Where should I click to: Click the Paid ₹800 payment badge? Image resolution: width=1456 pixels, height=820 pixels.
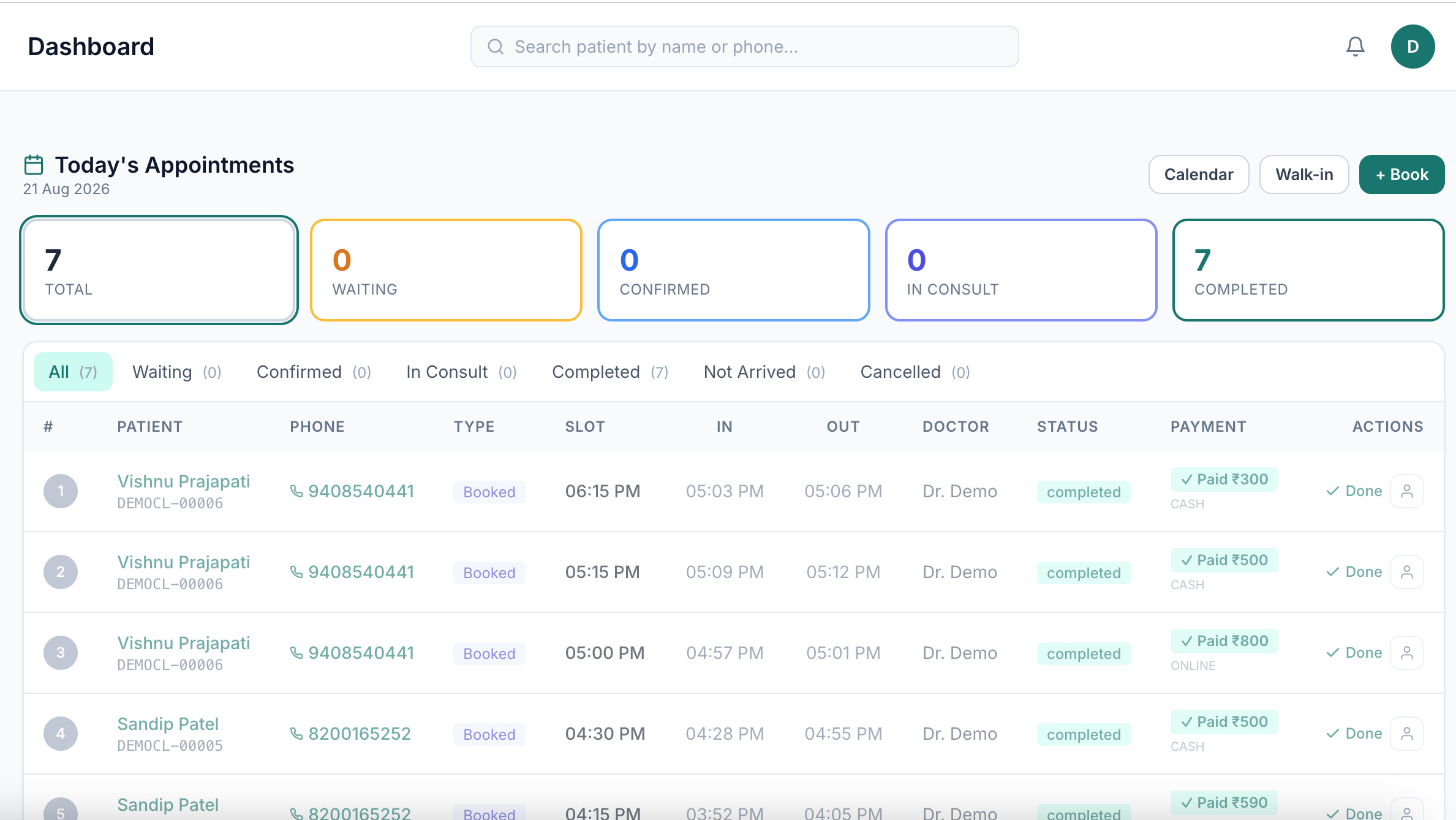pos(1224,641)
